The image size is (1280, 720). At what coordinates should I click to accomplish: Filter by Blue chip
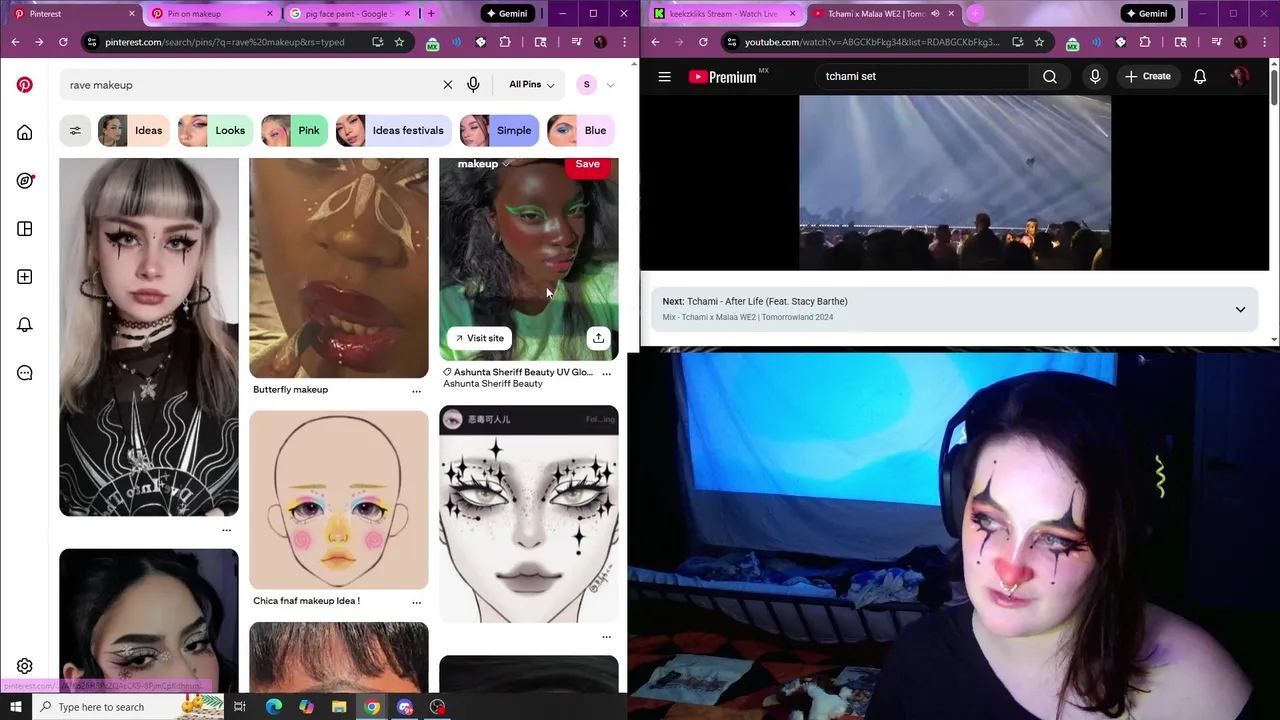580,130
